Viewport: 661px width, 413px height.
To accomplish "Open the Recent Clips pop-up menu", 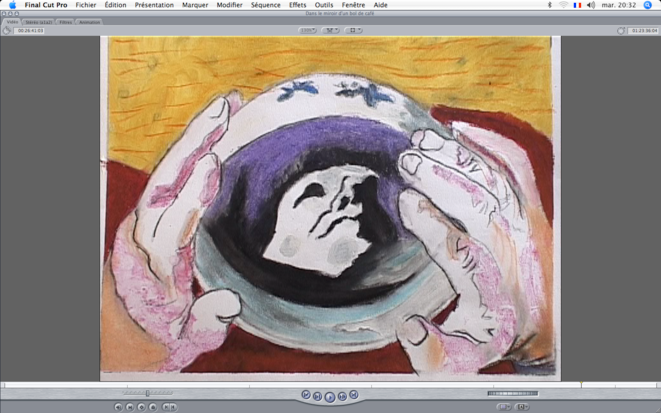I will click(504, 407).
